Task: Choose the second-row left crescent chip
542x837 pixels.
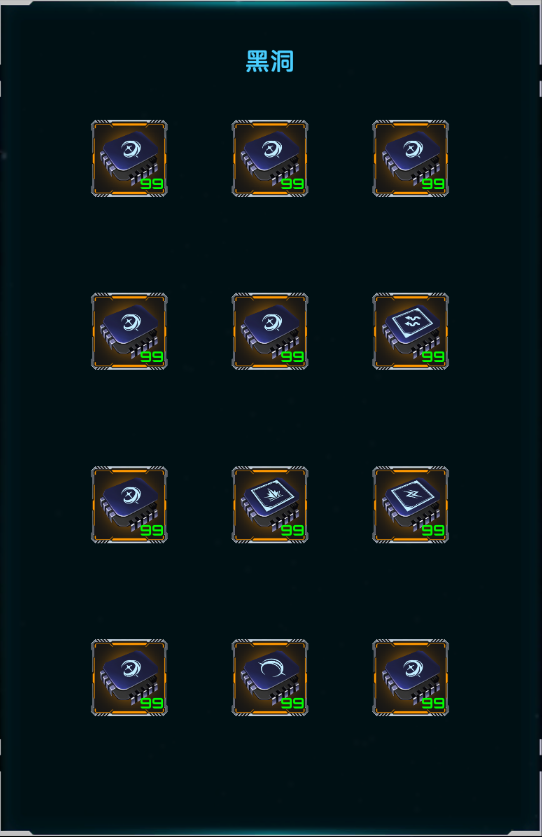Action: point(129,331)
